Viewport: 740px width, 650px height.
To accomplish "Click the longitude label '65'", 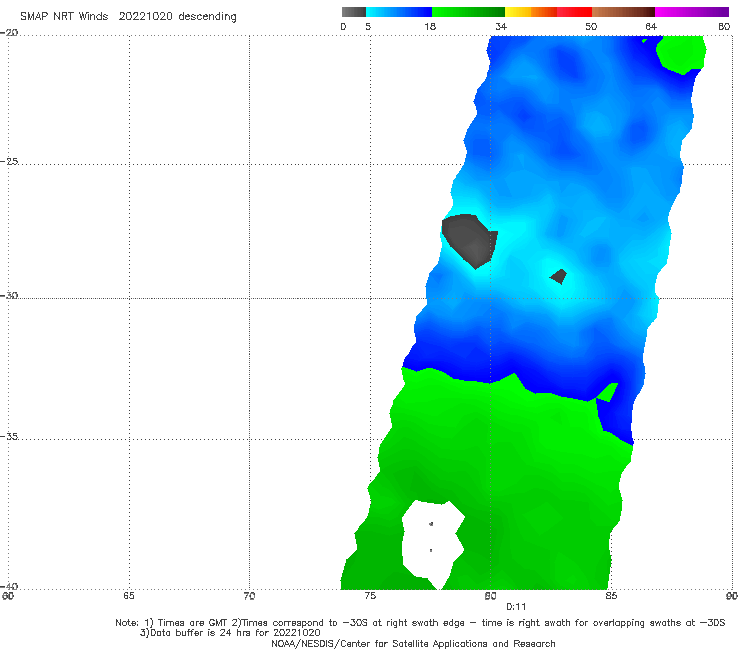I will coord(129,596).
